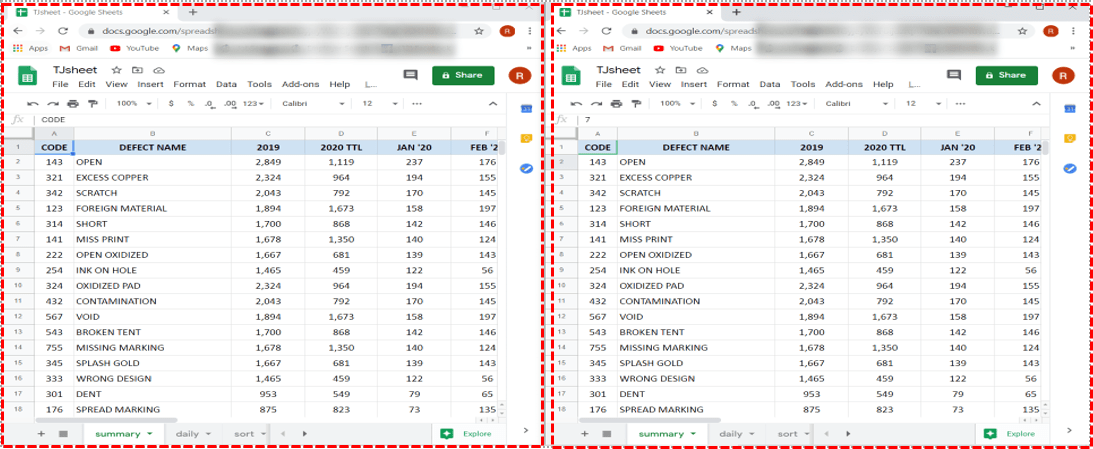Open Keep notes side panel in left window
The height and width of the screenshot is (449, 1093).
click(526, 138)
